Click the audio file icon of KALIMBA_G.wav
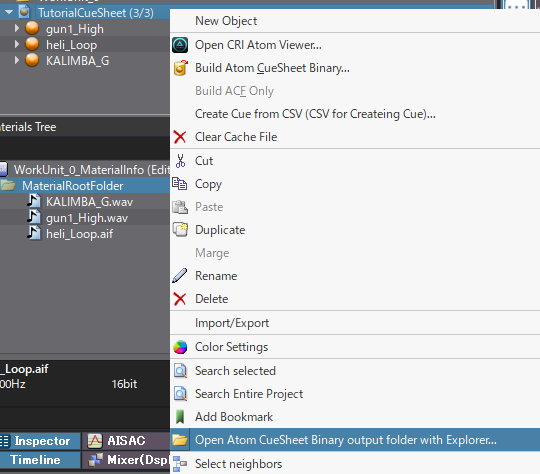 (x=33, y=201)
